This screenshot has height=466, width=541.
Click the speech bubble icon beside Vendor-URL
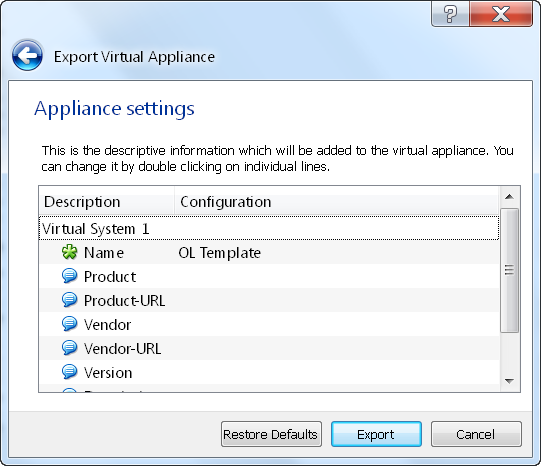[69, 348]
